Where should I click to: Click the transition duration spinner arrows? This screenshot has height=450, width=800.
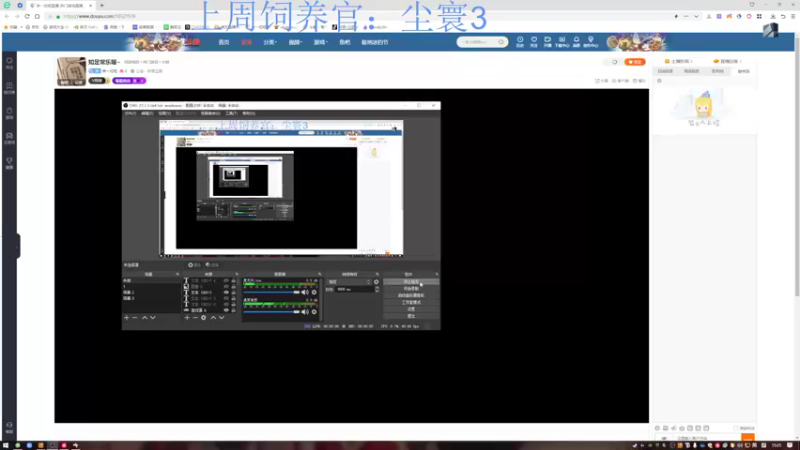(x=377, y=289)
